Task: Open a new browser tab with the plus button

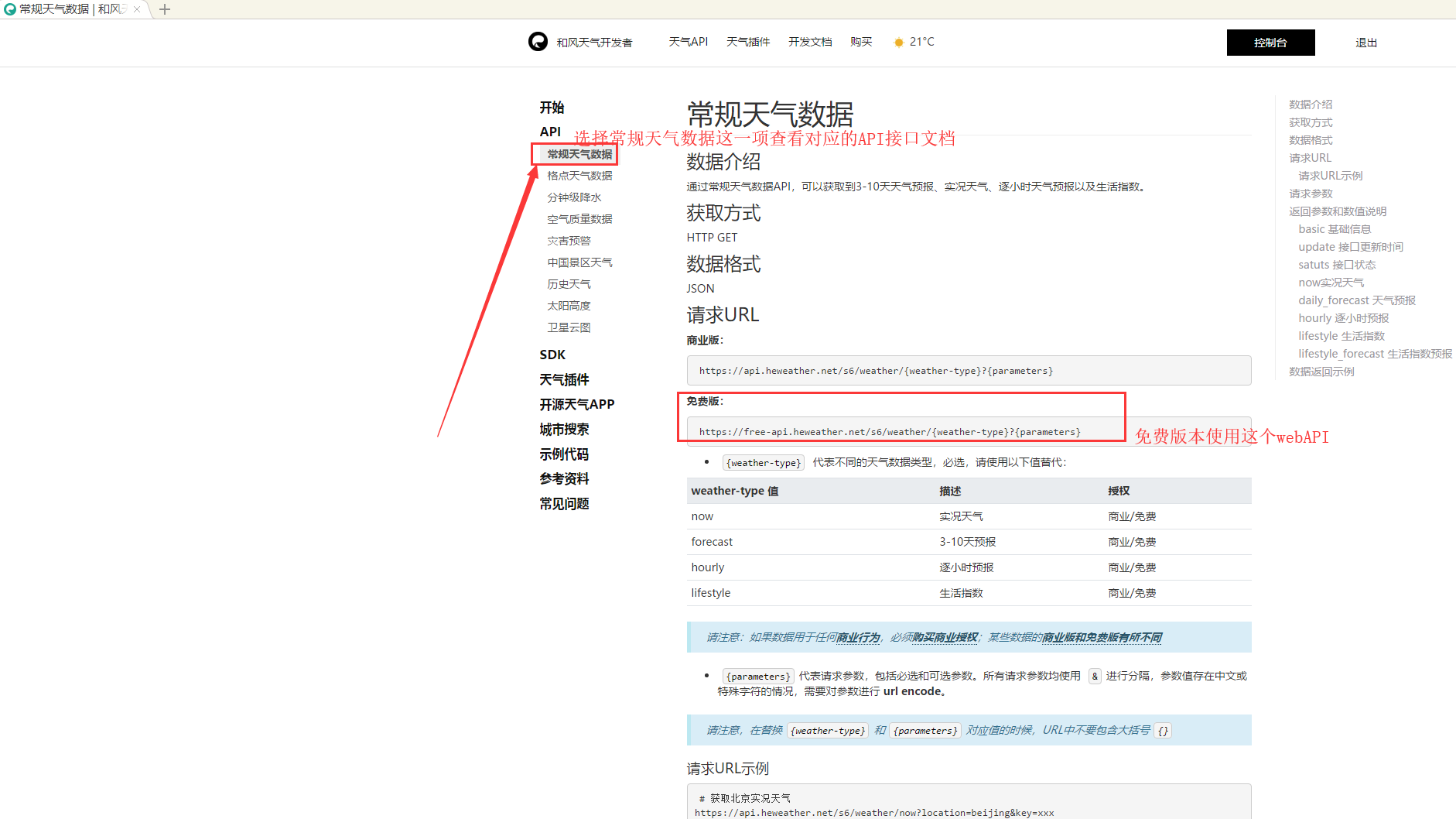Action: 165,9
